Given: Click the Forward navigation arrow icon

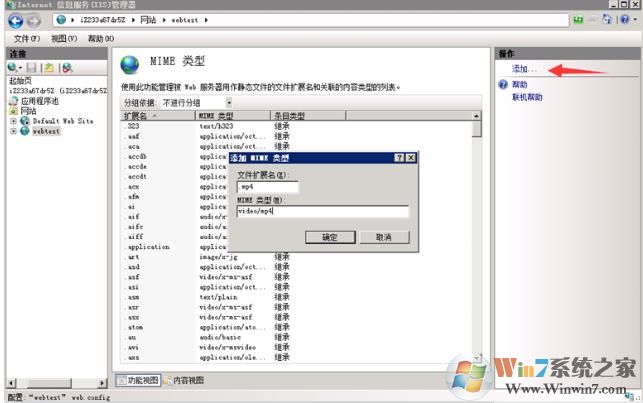Looking at the screenshot, I should click(x=34, y=20).
